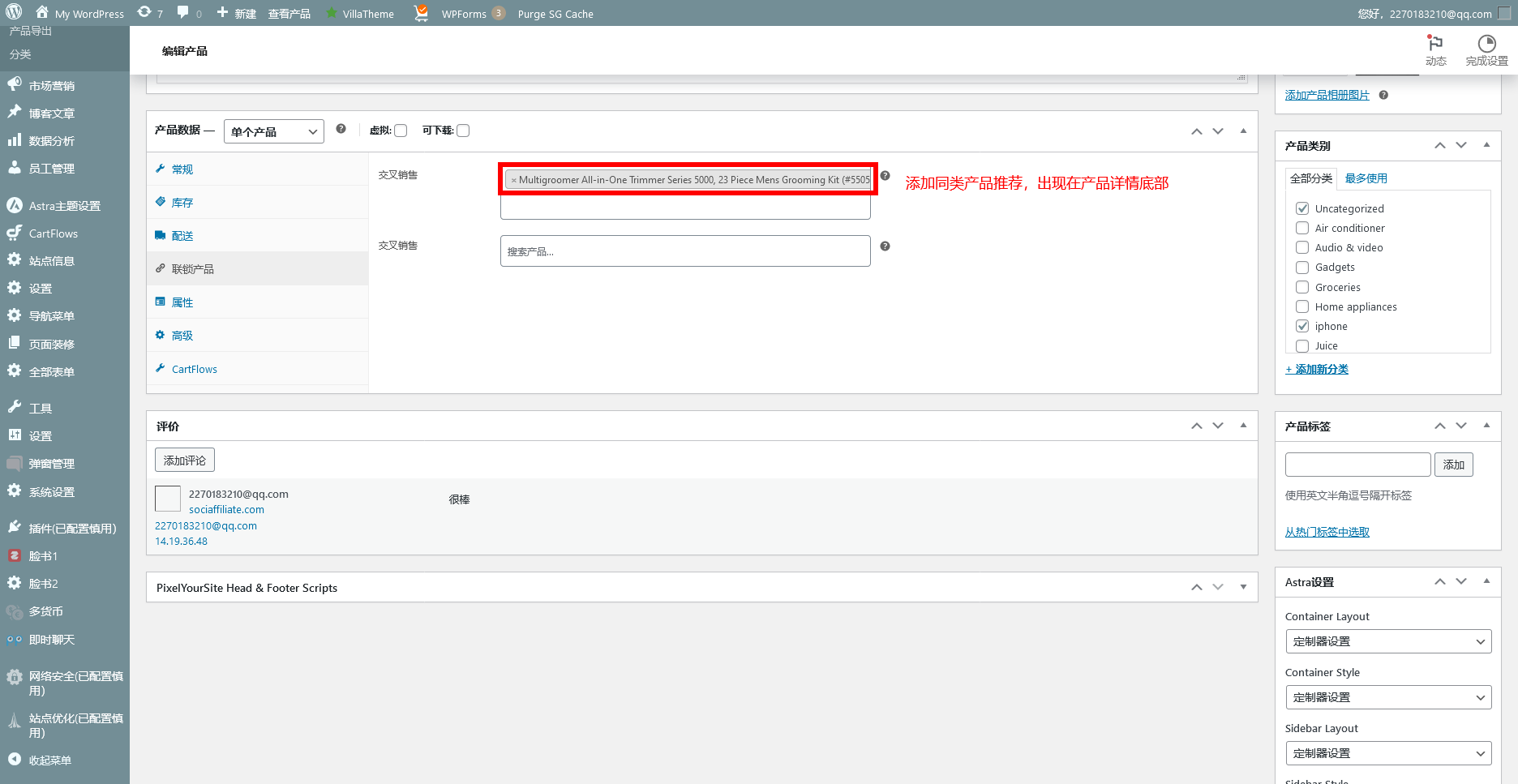Viewport: 1518px width, 784px height.
Task: Open the 单个产品 product type dropdown
Action: click(x=274, y=131)
